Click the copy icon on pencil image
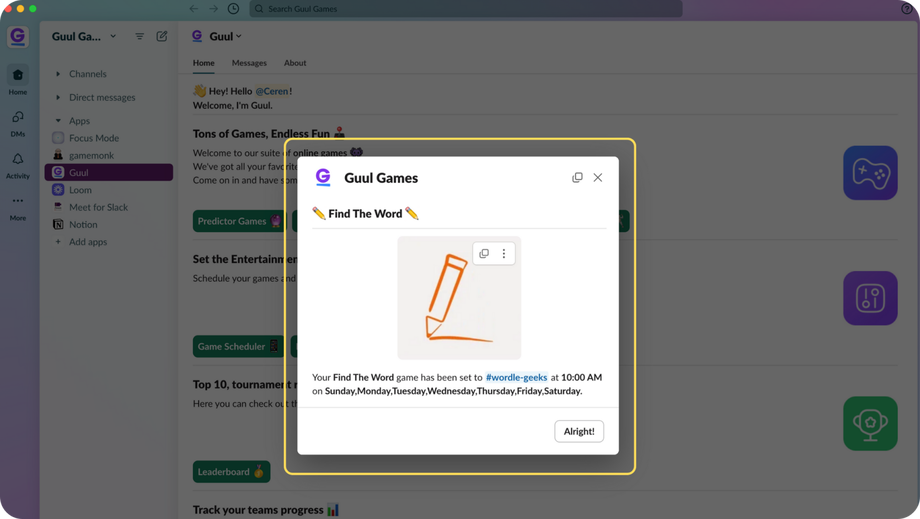The image size is (920, 519). click(x=484, y=253)
